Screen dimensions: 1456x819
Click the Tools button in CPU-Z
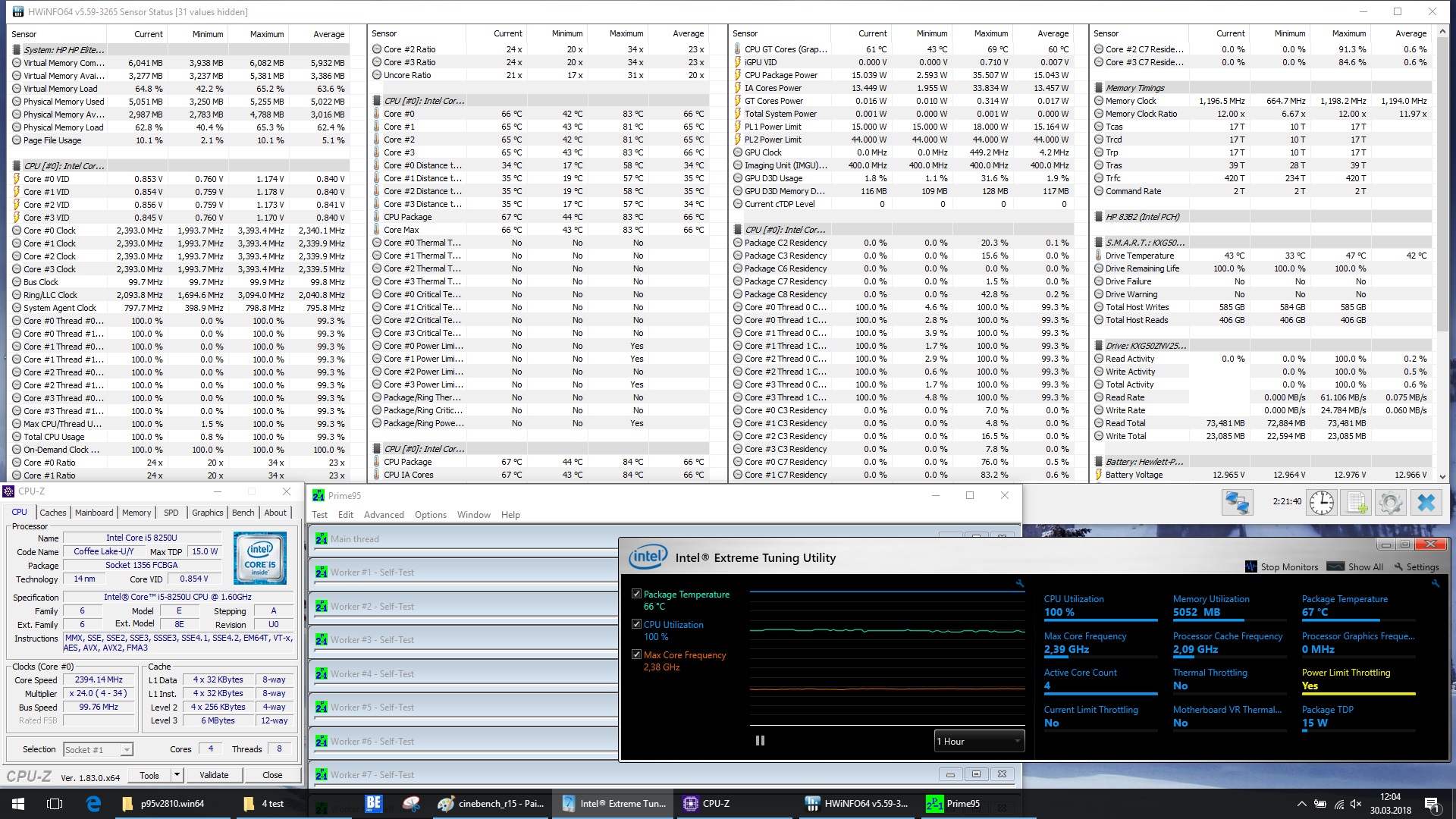coord(149,774)
